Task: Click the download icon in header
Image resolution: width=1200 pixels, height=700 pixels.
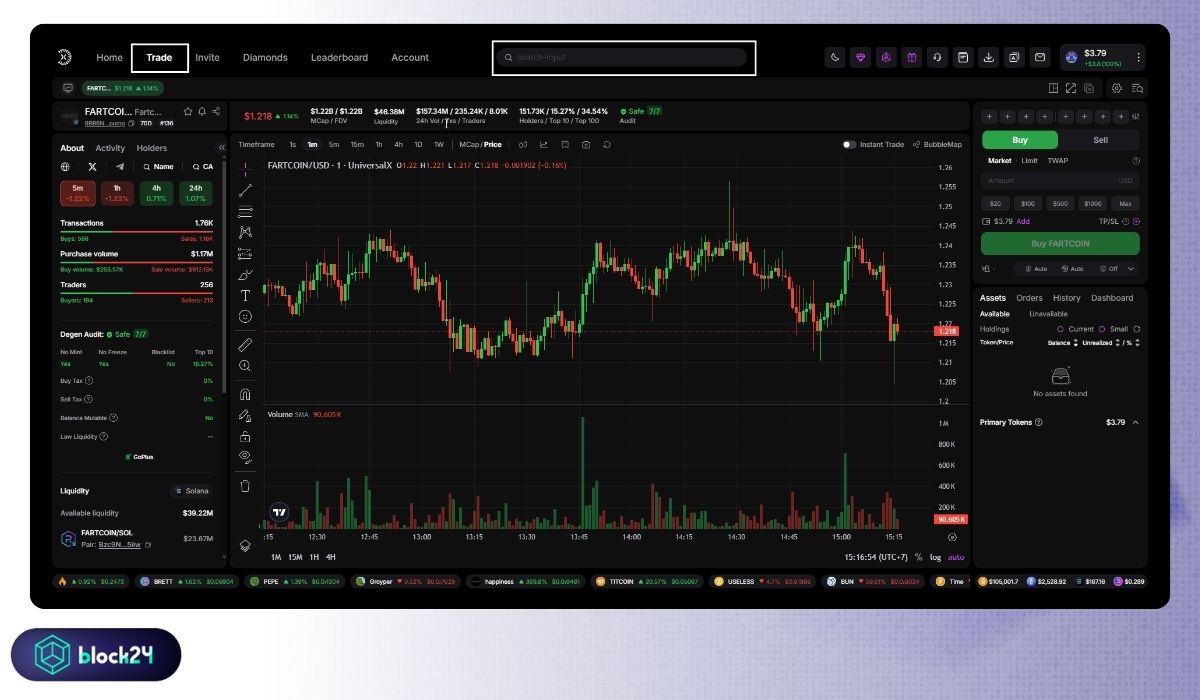Action: pos(988,57)
